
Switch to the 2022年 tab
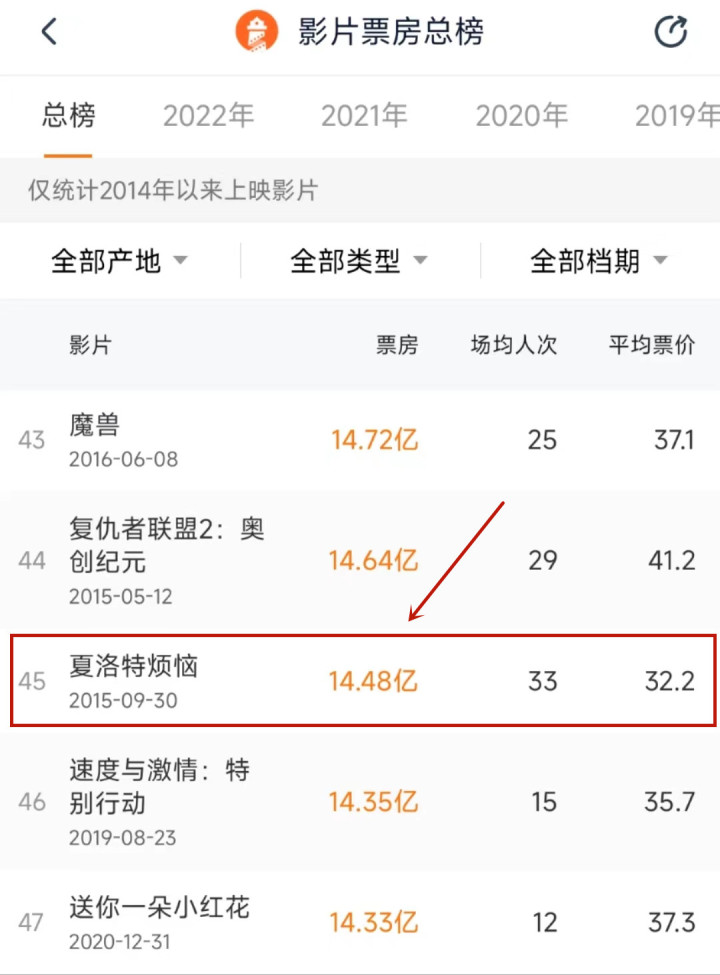[208, 116]
